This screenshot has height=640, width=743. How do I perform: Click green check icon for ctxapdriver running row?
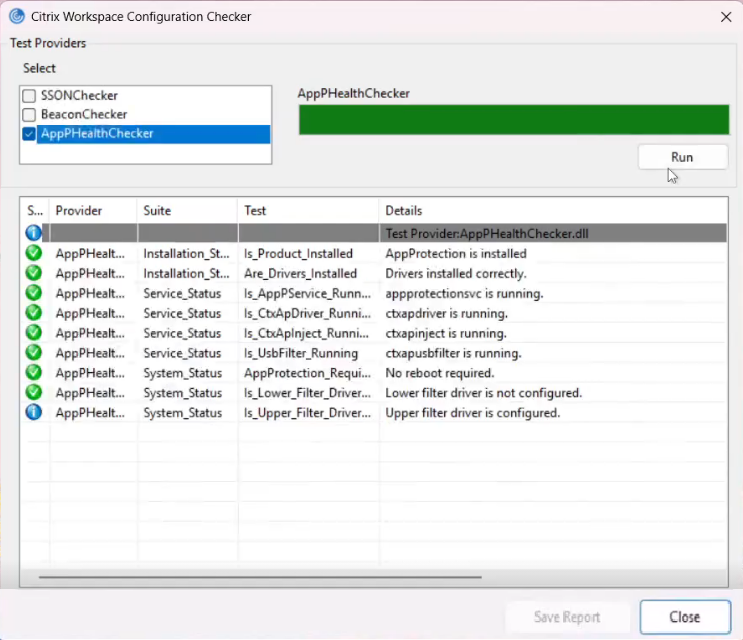[34, 313]
